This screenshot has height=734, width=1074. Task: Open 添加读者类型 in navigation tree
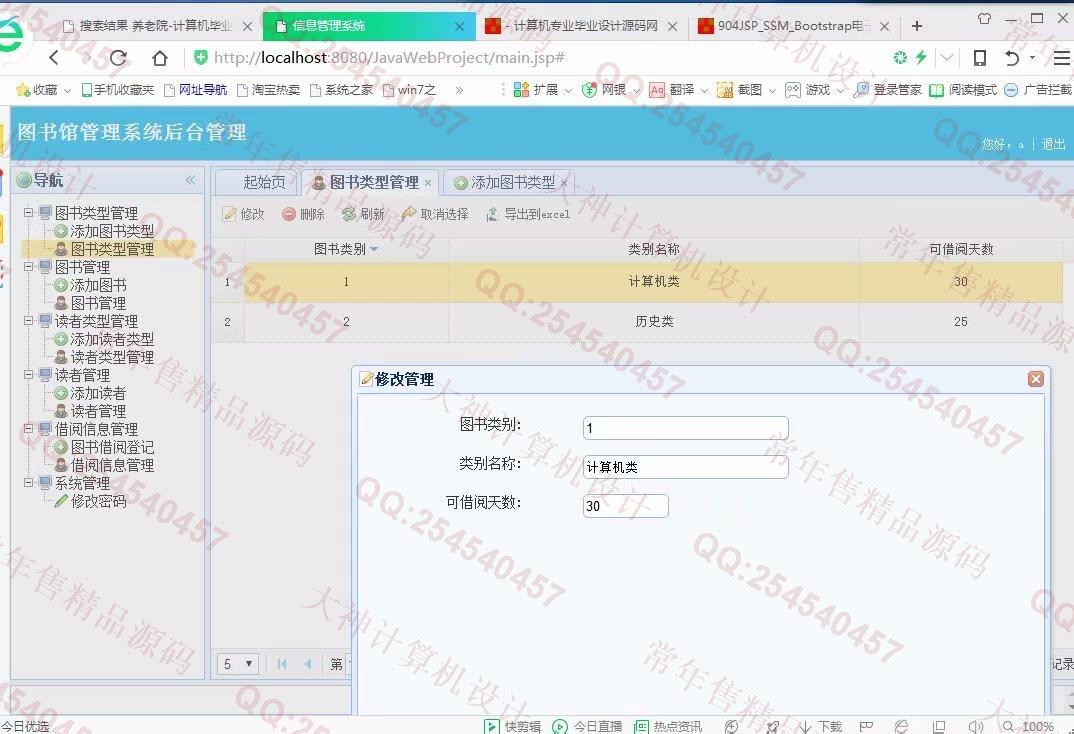(x=112, y=339)
